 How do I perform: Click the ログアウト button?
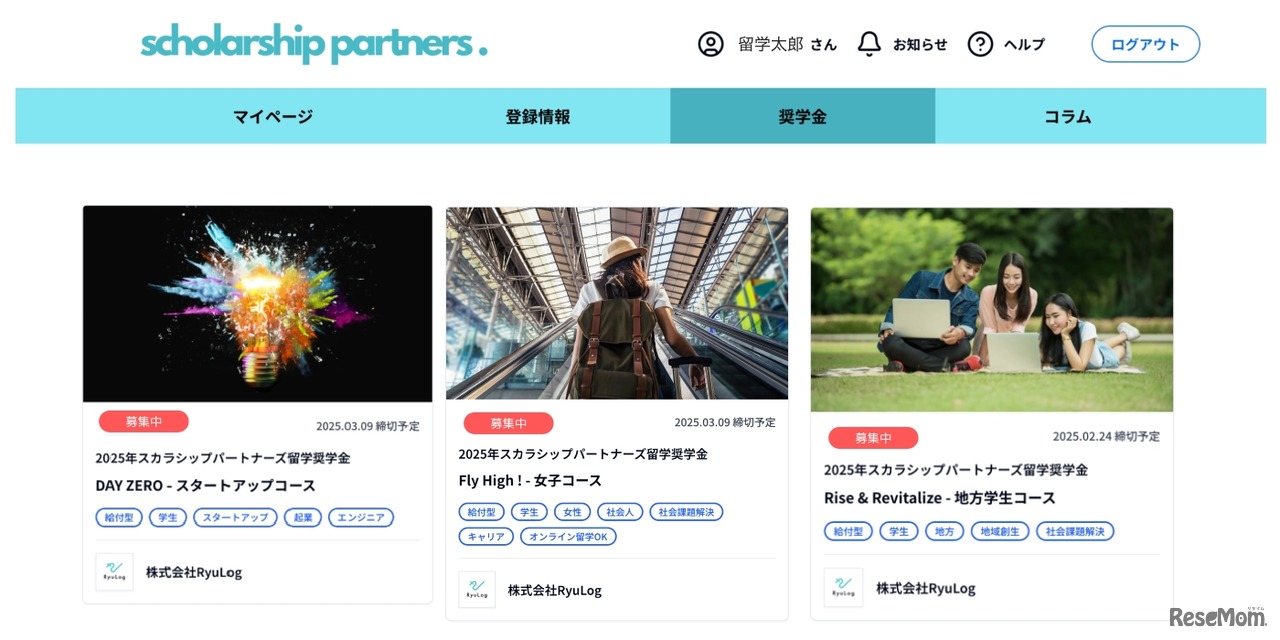[x=1145, y=44]
